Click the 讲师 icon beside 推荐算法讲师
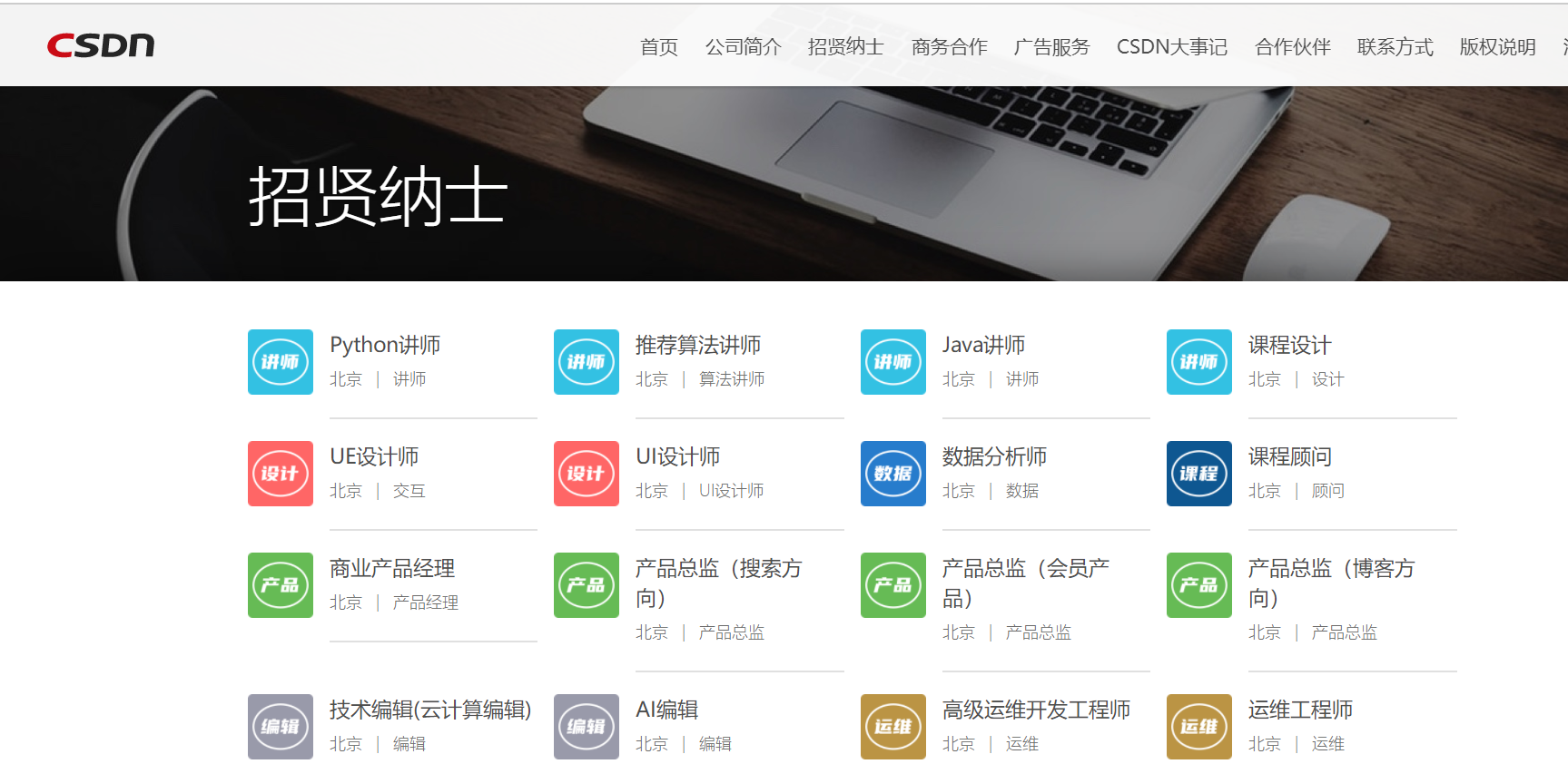1568x764 pixels. (587, 362)
